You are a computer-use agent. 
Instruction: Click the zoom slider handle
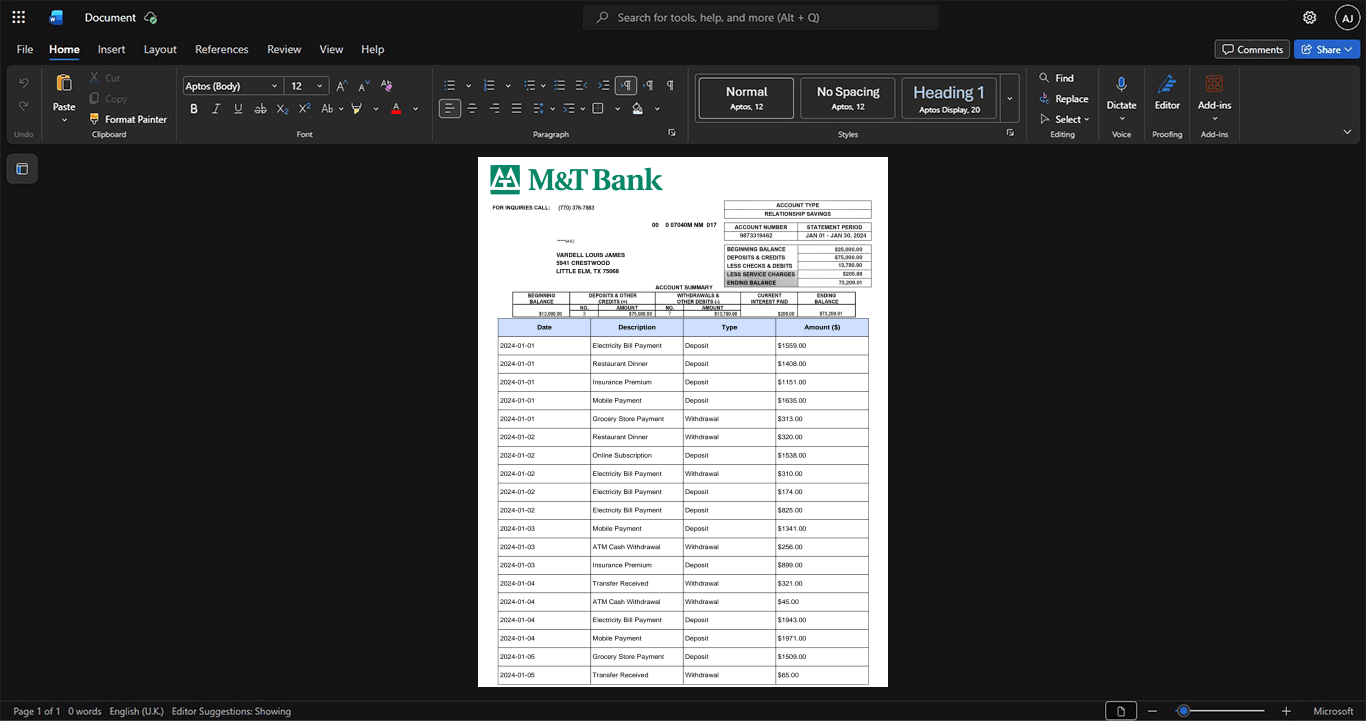(1183, 711)
